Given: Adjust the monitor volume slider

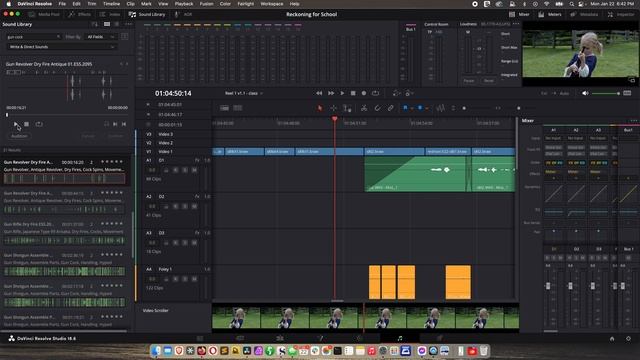Looking at the screenshot, I should point(606,93).
